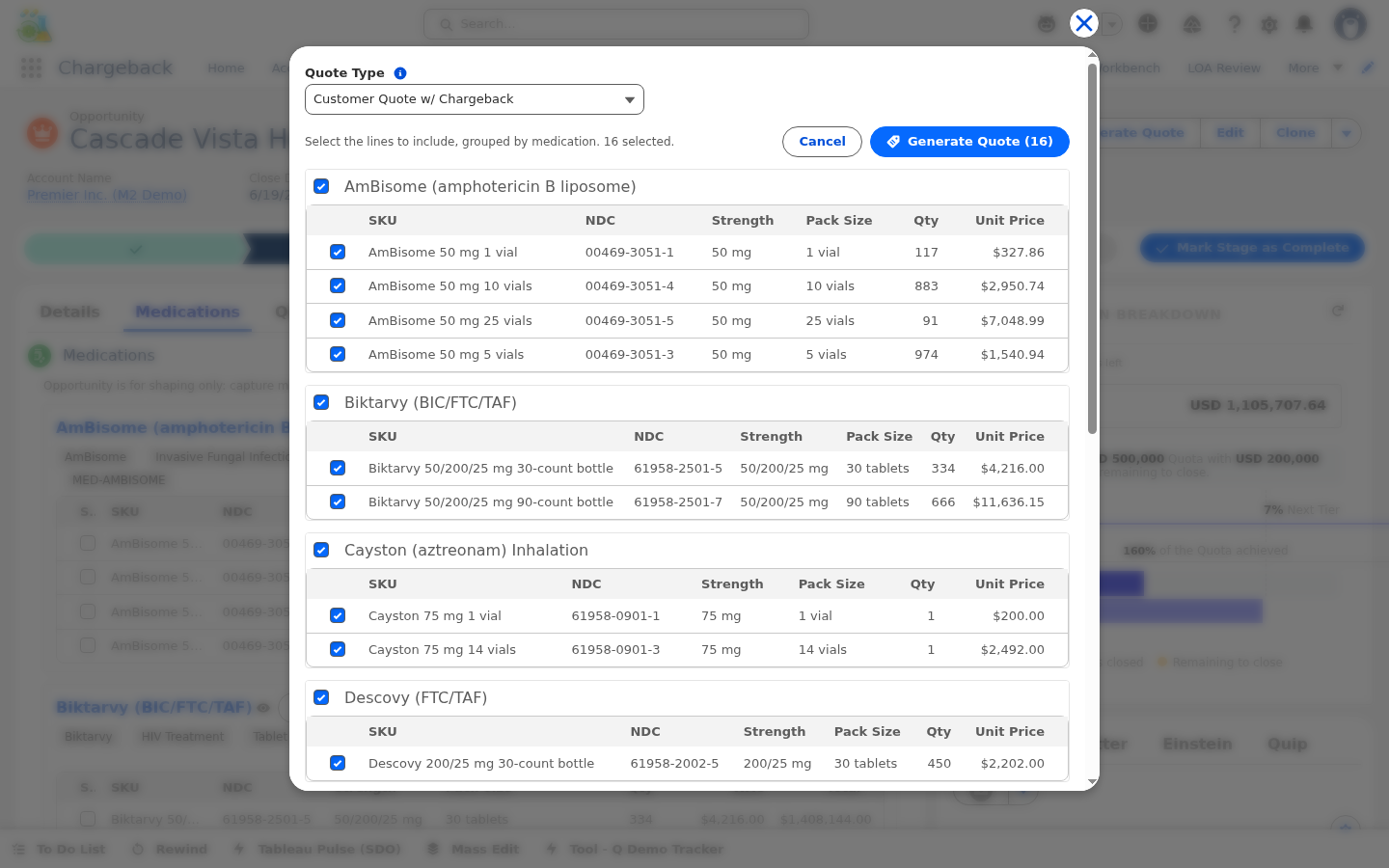Click the eye icon beside background Biktarvy heading

(263, 708)
